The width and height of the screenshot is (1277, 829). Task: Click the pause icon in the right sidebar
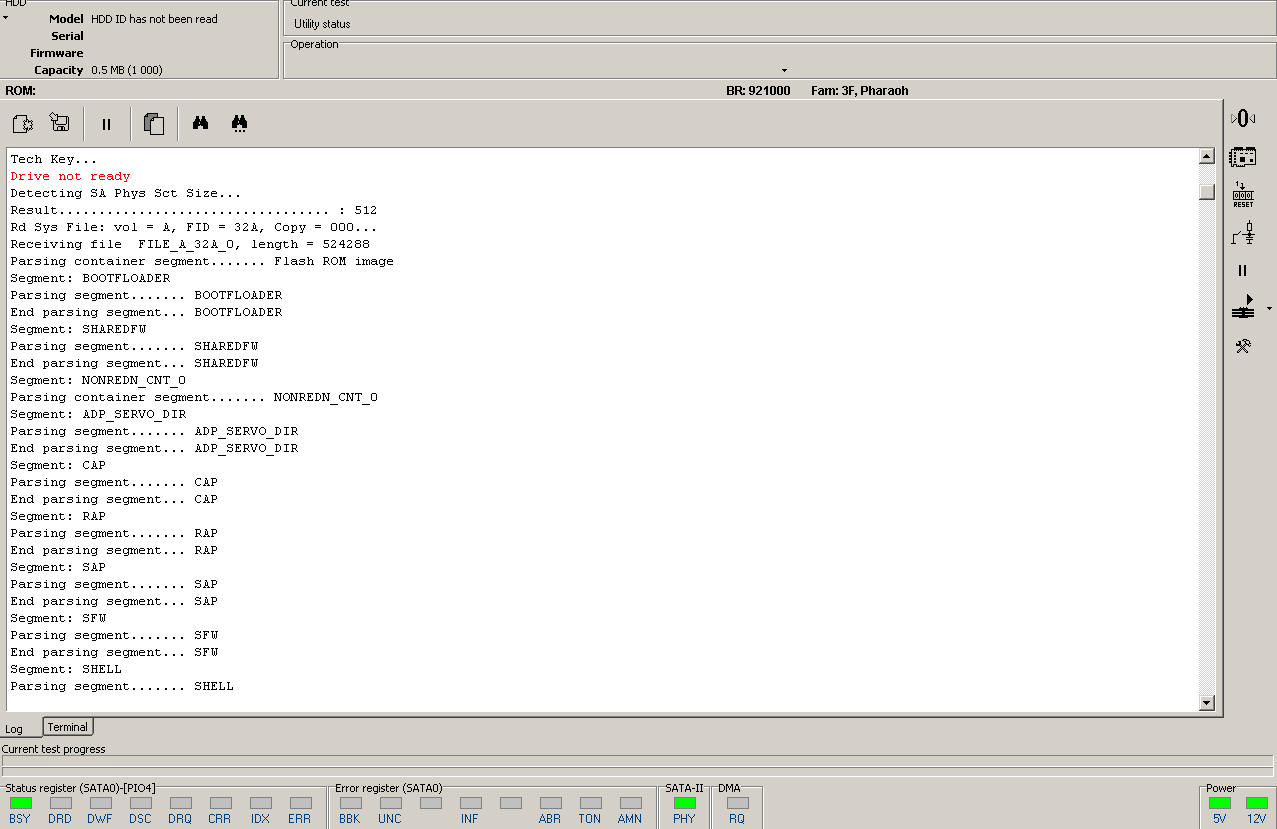click(x=1242, y=271)
